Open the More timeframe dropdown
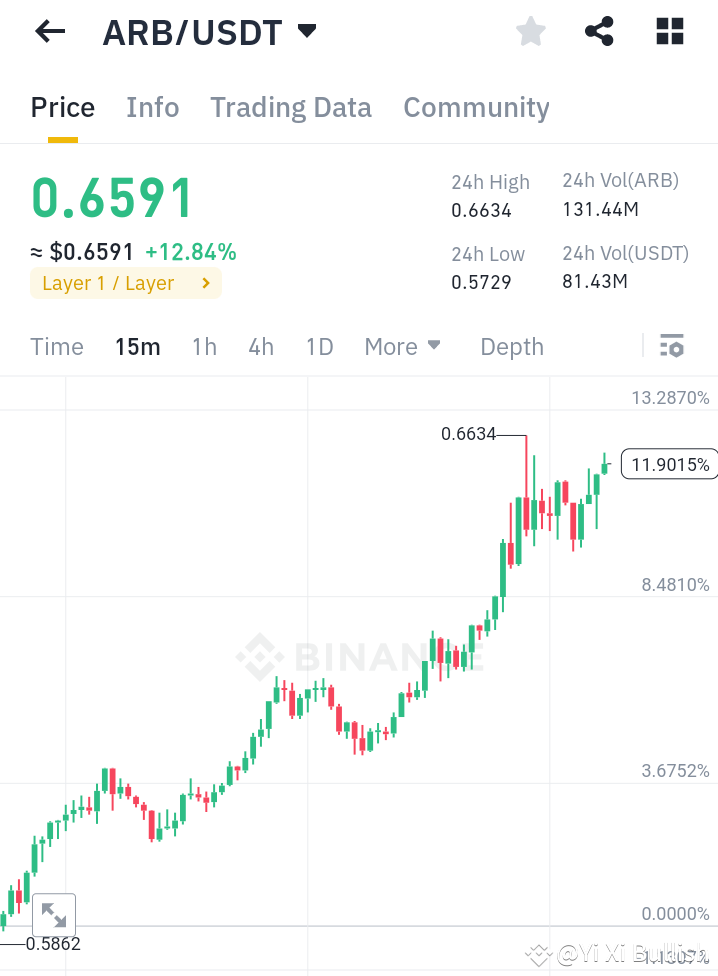The image size is (718, 976). (x=402, y=346)
